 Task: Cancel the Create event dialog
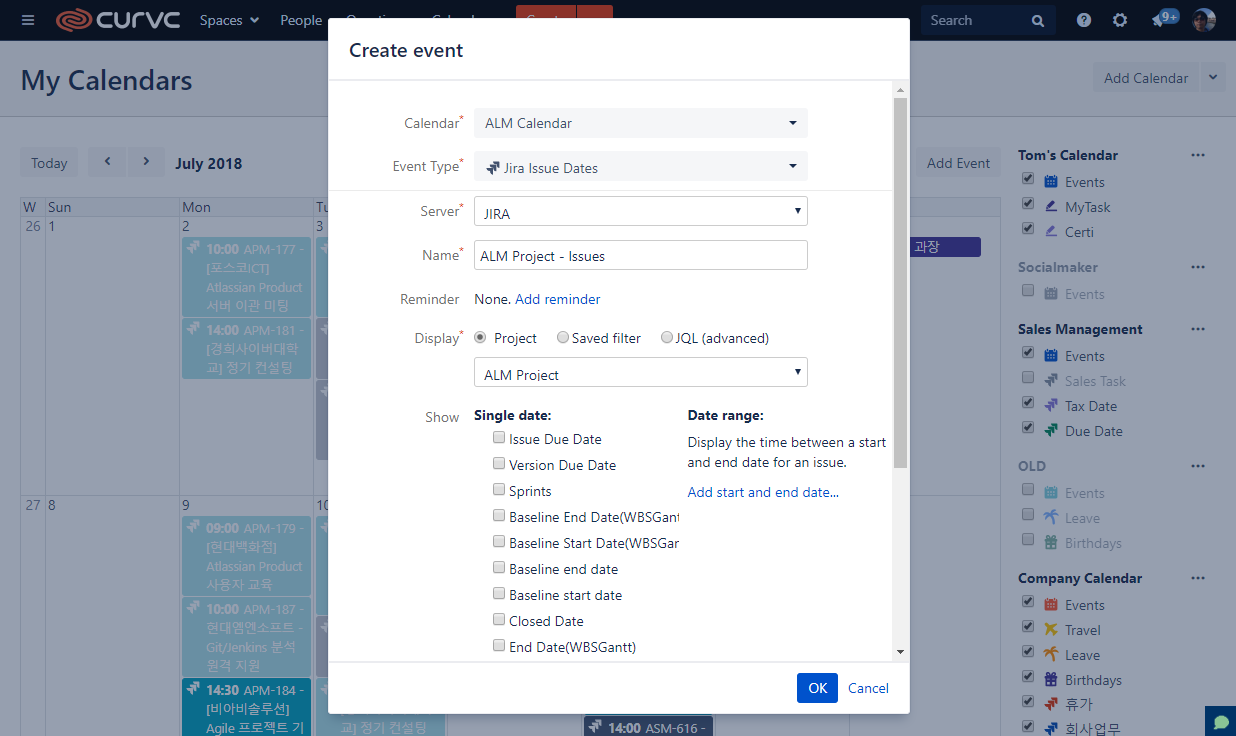coord(868,688)
